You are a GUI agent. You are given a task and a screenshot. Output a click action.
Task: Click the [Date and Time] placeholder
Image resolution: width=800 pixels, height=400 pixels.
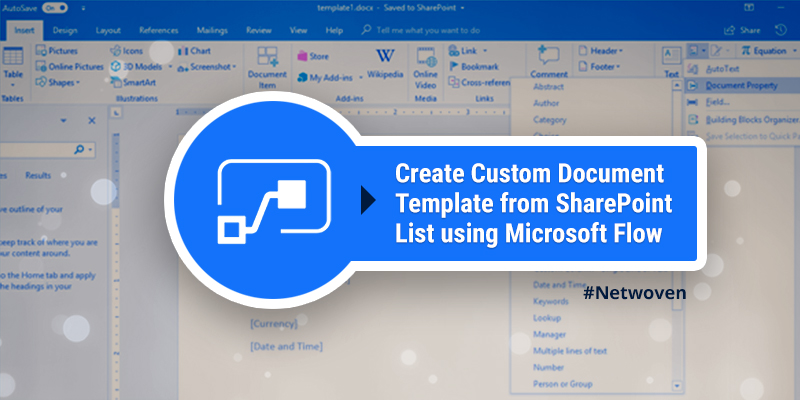[286, 346]
